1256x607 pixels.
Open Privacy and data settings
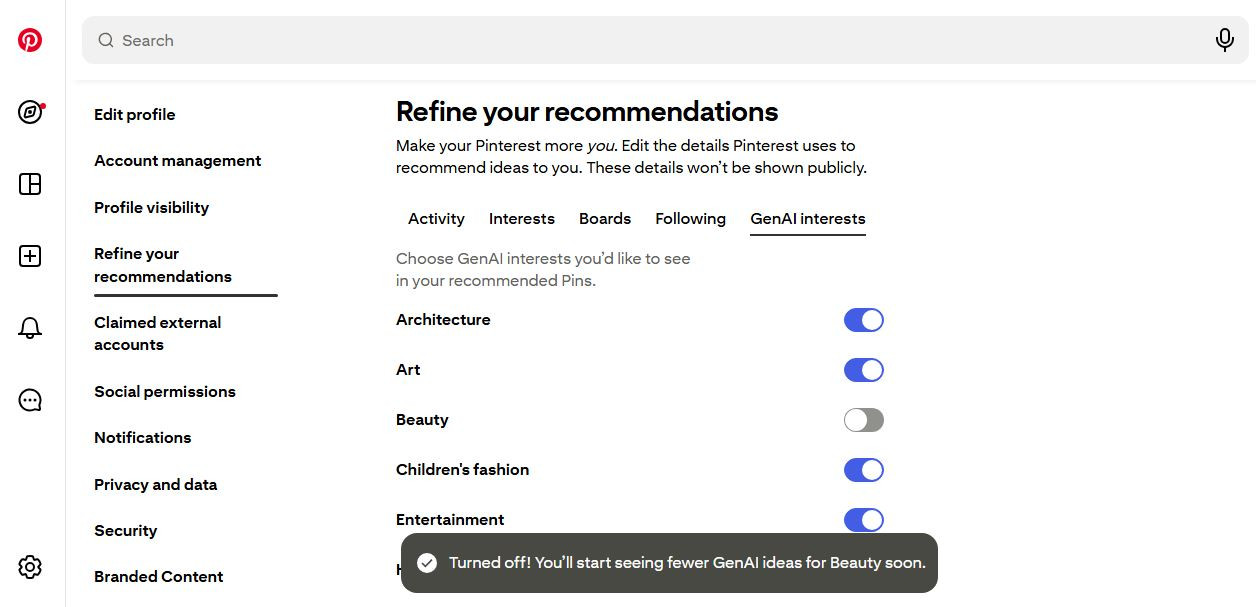tap(155, 485)
